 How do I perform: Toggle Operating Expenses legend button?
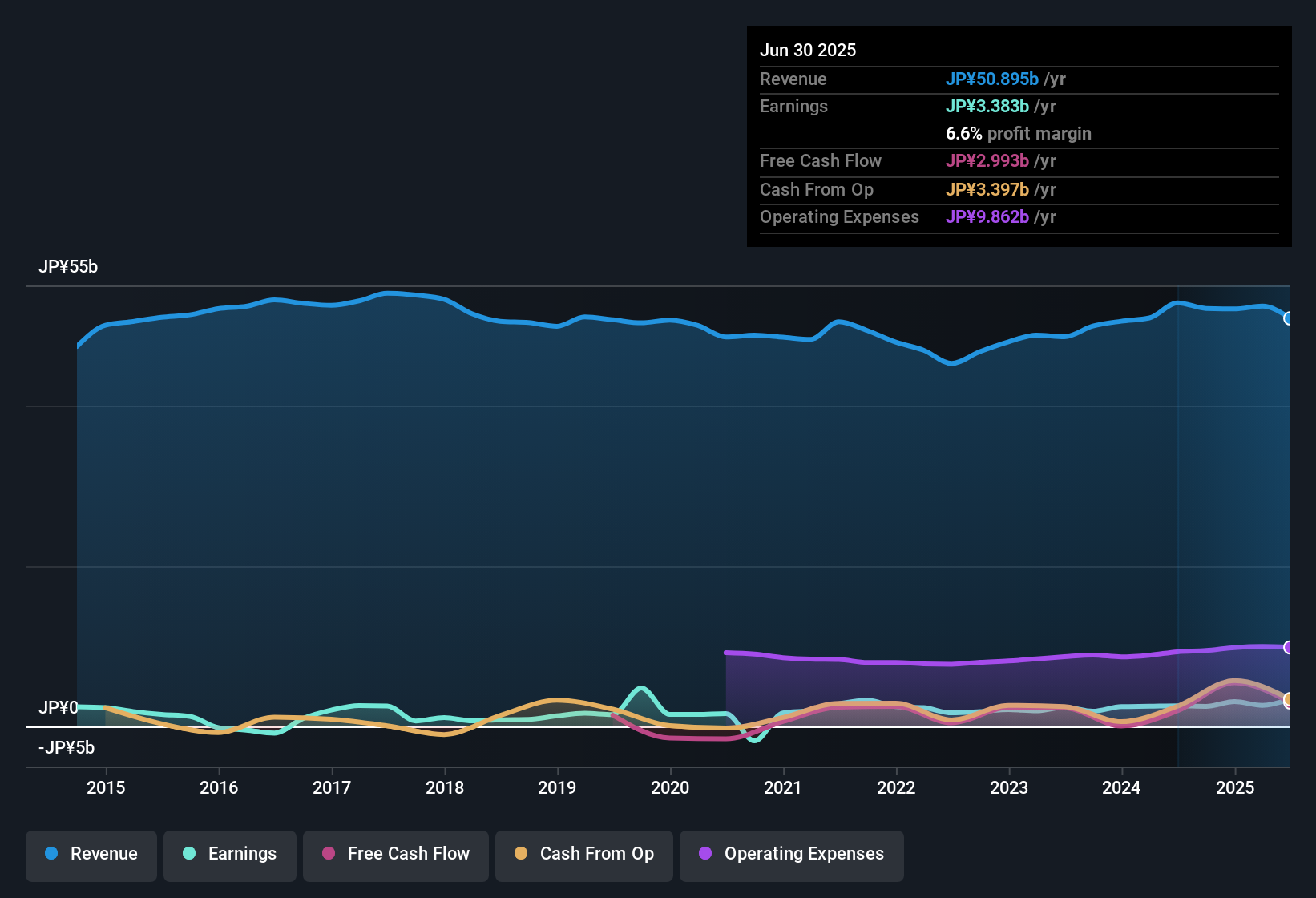point(792,854)
